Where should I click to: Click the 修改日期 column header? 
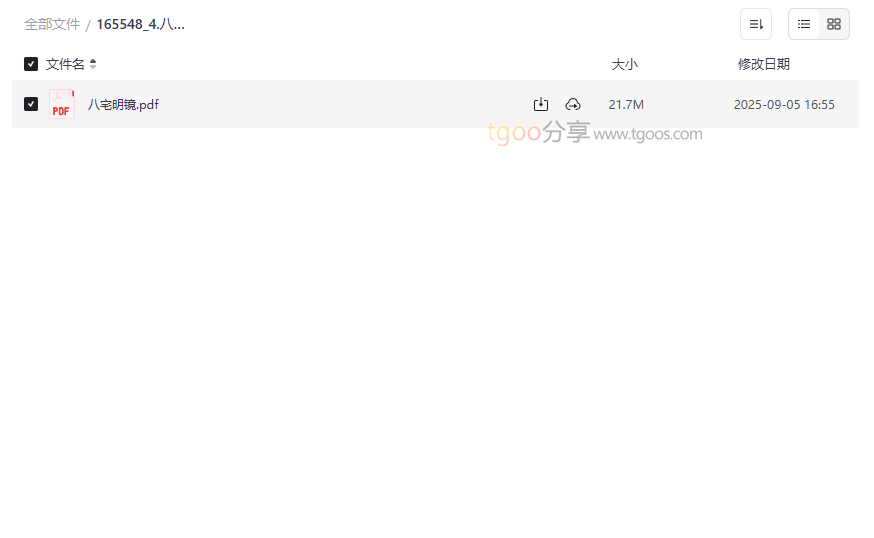(x=764, y=64)
